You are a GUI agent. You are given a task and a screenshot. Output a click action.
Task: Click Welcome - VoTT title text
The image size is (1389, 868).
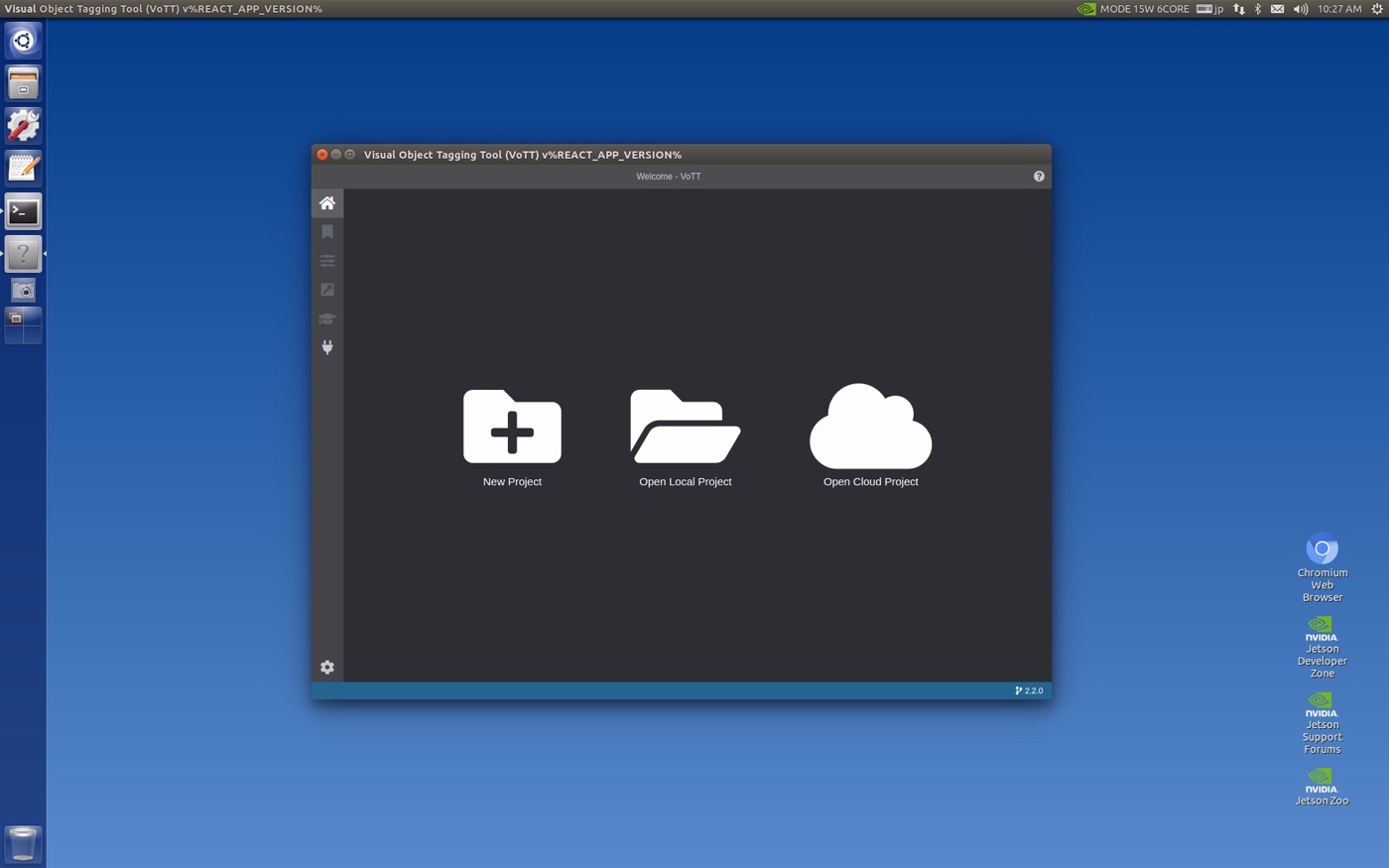(x=669, y=177)
